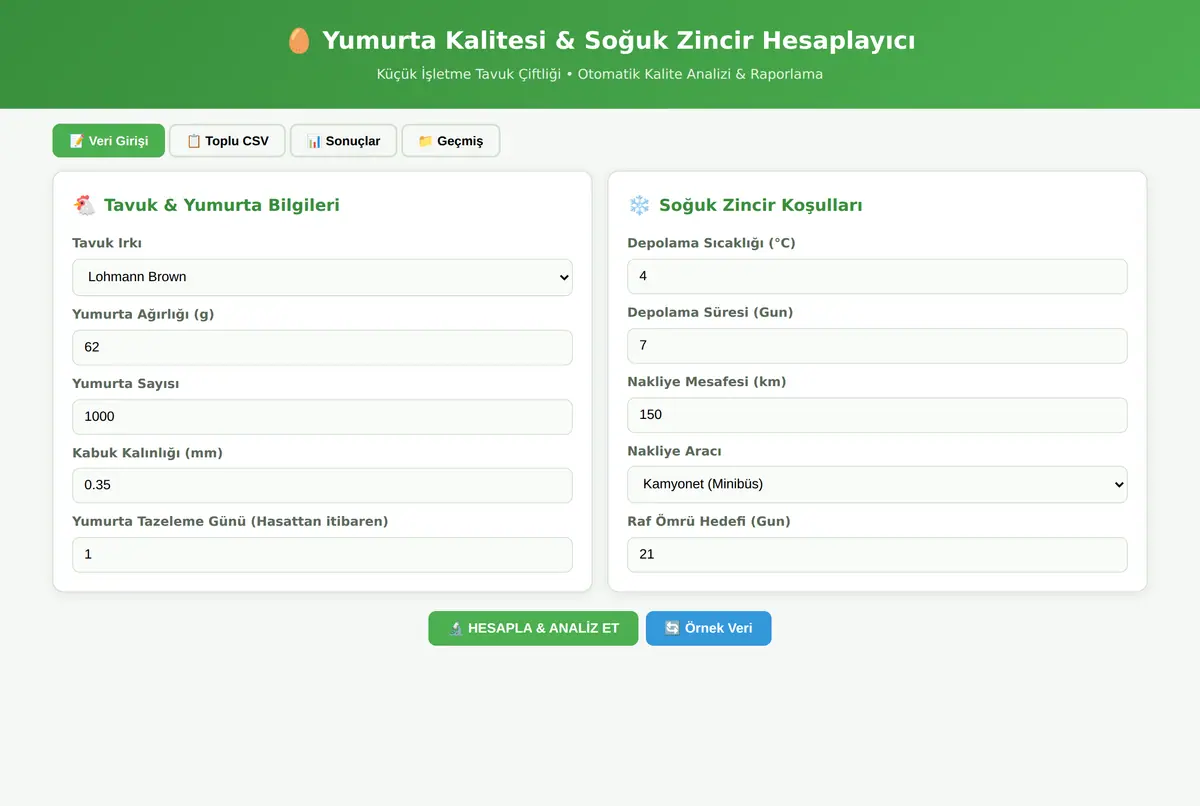Click the 'Nakliye Mesafesi (km)' label
This screenshot has height=806, width=1200.
pyautogui.click(x=707, y=382)
